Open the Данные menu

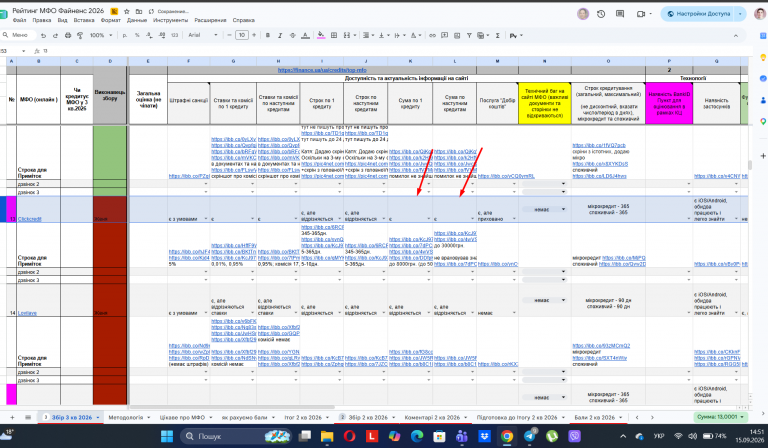137,21
